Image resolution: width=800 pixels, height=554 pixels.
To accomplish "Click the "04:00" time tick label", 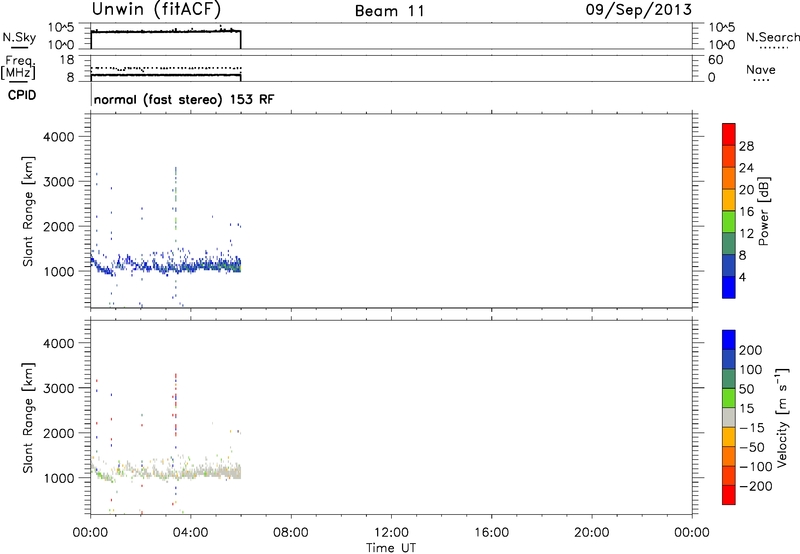I will coord(190,533).
